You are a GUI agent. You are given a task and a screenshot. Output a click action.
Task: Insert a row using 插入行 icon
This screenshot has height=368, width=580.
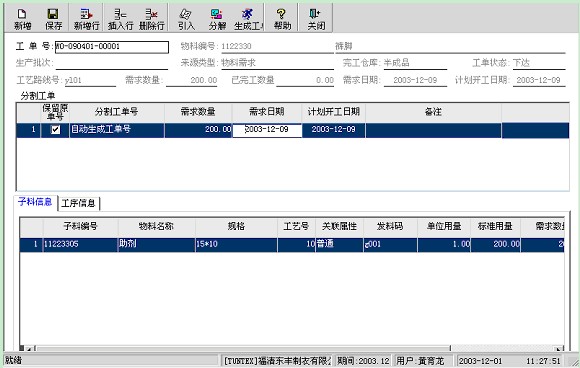120,19
